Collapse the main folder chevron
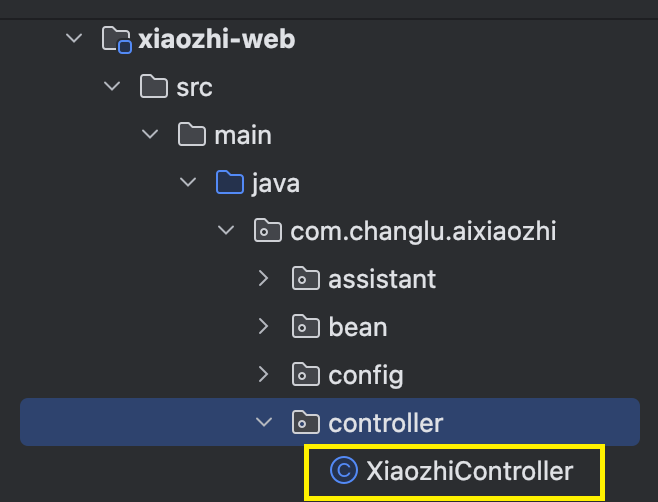Screen dimensions: 658x502 150,134
